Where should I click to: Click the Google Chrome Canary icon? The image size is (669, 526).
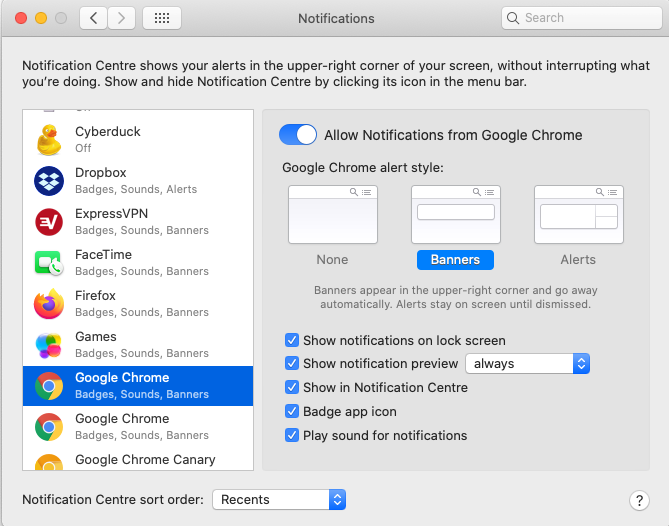(49, 462)
